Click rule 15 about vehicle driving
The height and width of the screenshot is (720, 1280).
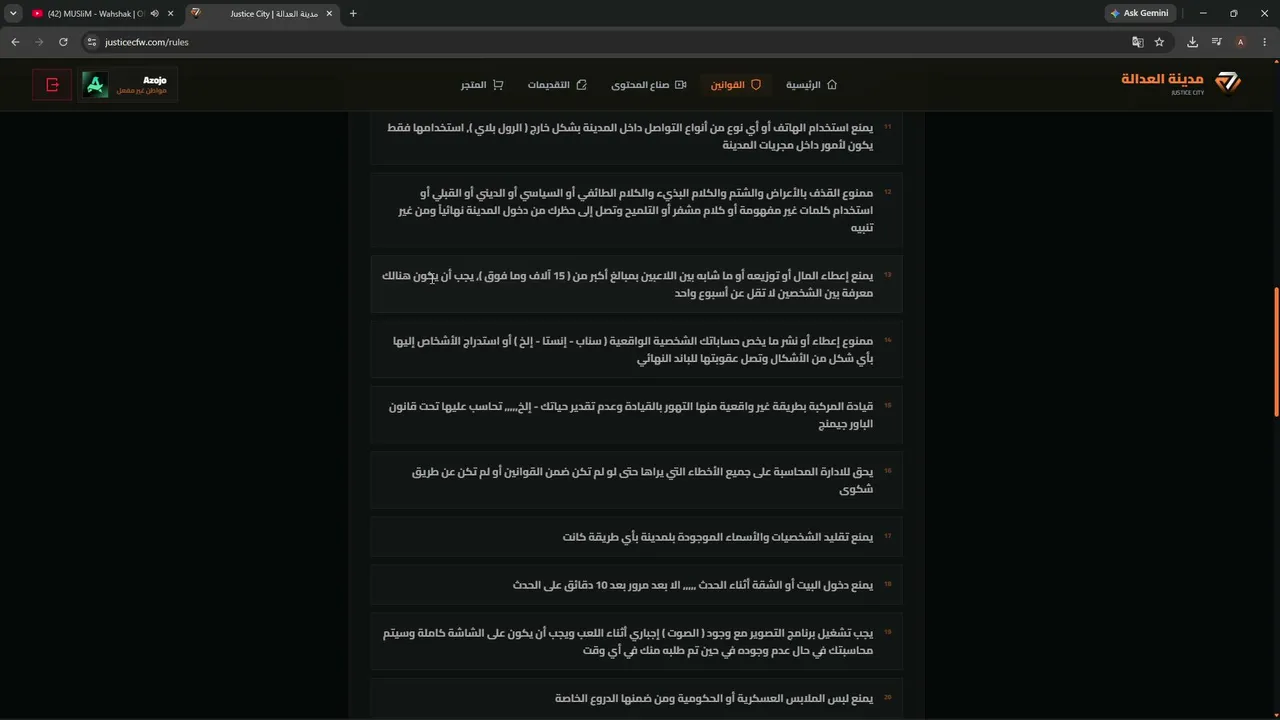pos(636,415)
